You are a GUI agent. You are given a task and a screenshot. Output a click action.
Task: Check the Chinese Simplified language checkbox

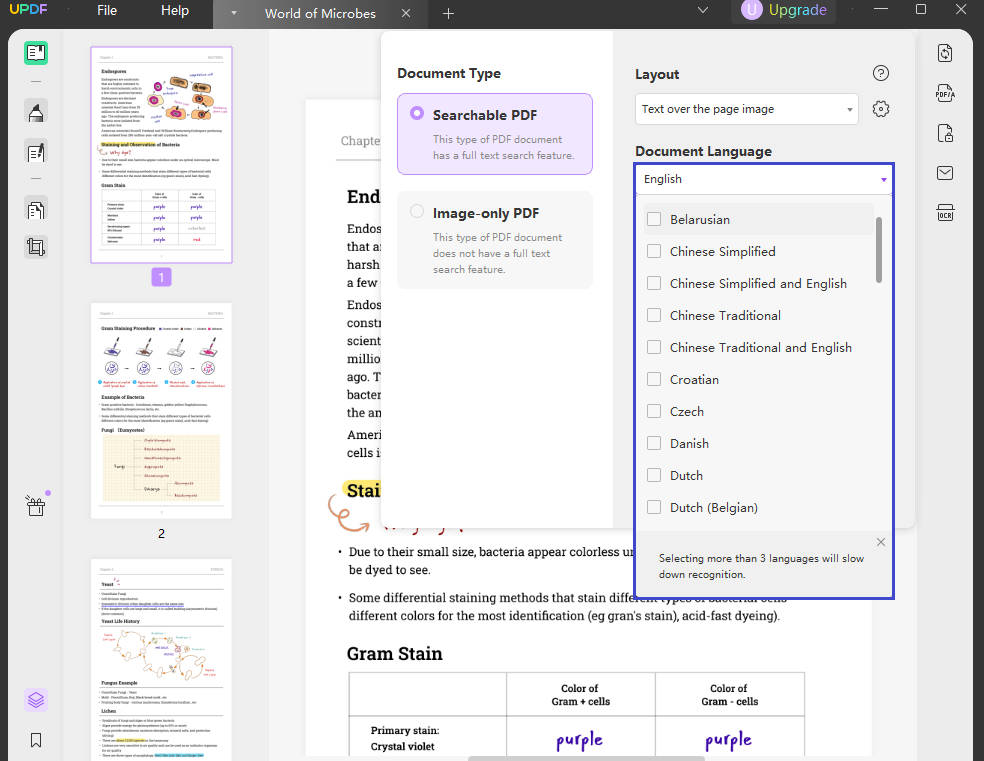653,251
